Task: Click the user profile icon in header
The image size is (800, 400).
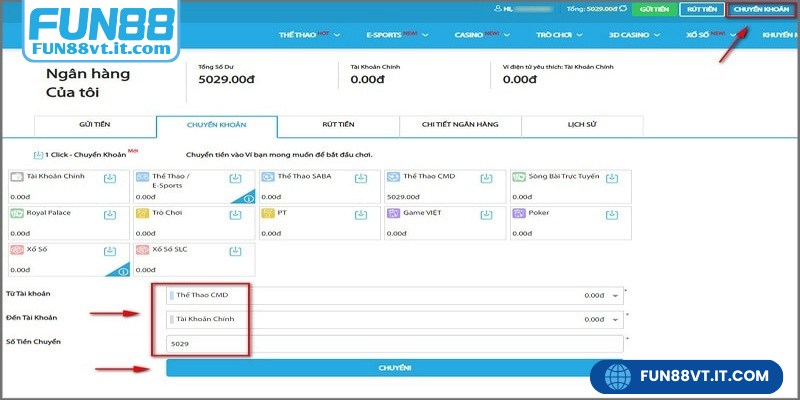Action: click(498, 9)
